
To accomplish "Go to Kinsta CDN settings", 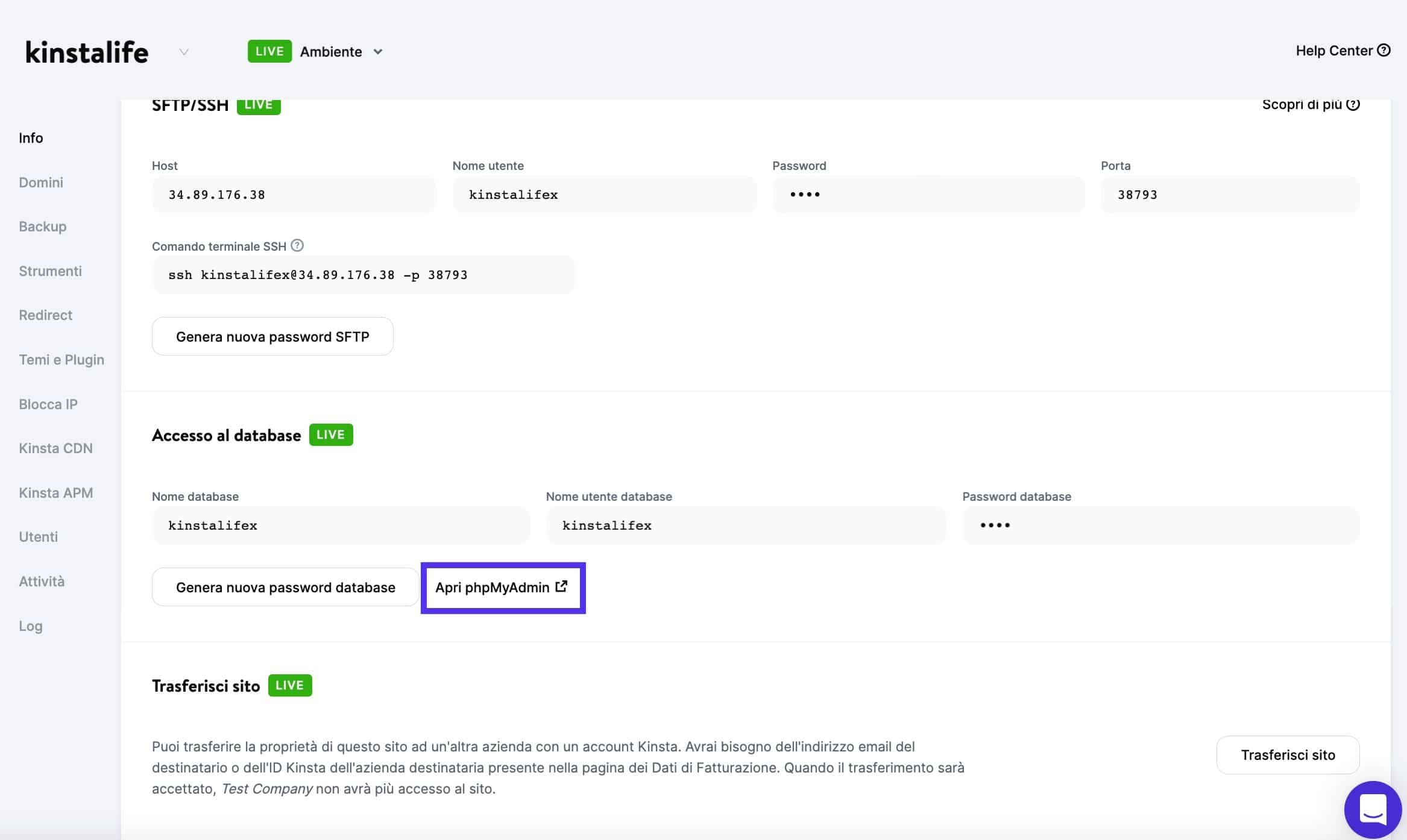I will 55,448.
